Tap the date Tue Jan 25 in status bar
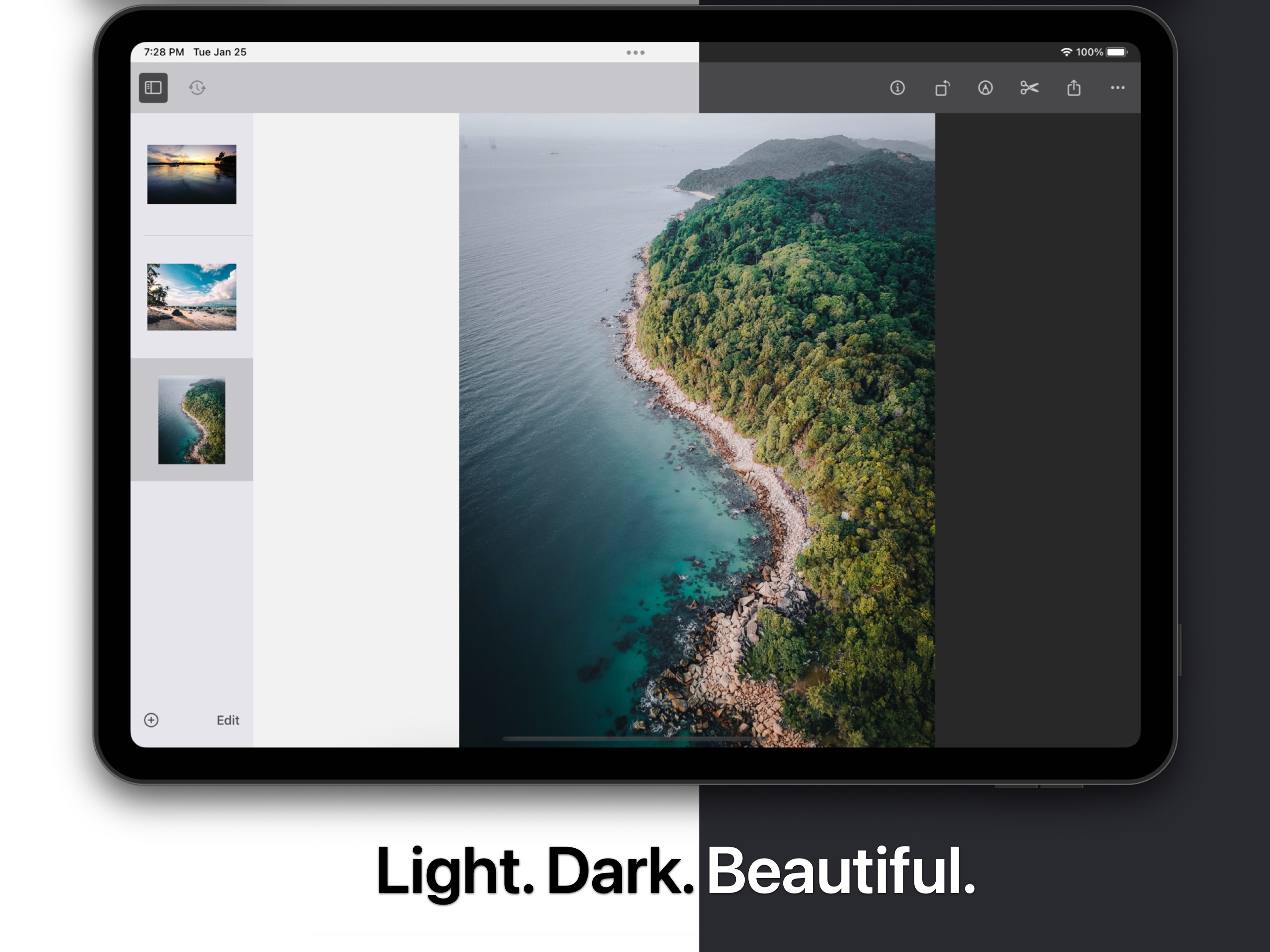 [220, 52]
